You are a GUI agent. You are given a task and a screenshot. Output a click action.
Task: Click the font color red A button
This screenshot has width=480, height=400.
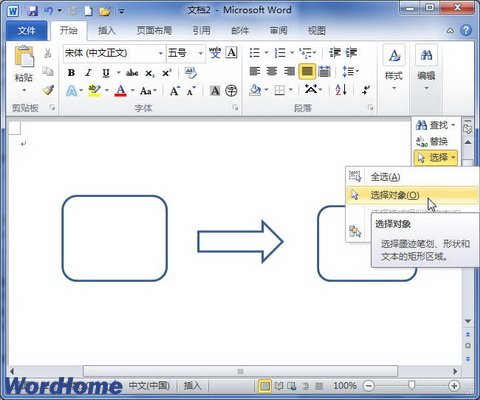click(x=121, y=90)
